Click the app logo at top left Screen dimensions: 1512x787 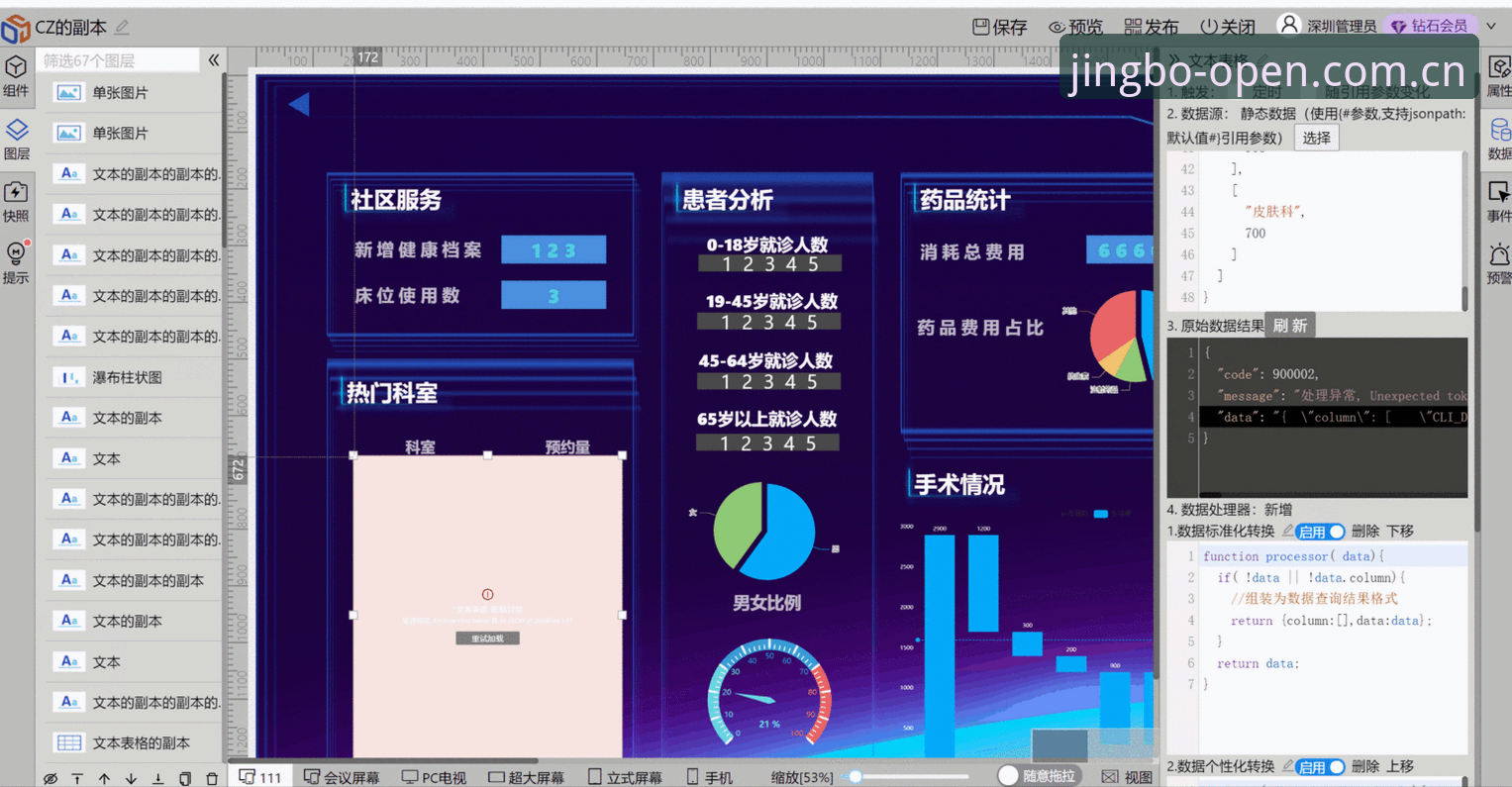[x=16, y=28]
